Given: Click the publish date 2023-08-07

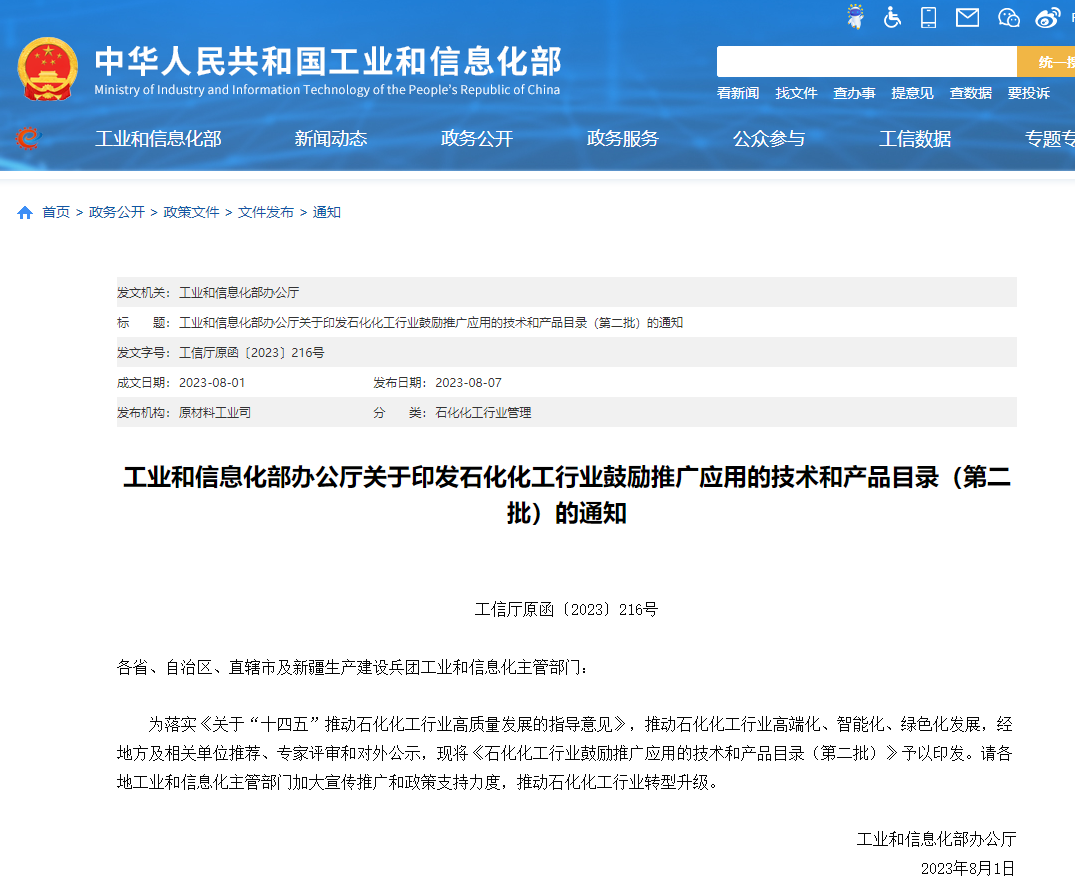Looking at the screenshot, I should coord(468,383).
